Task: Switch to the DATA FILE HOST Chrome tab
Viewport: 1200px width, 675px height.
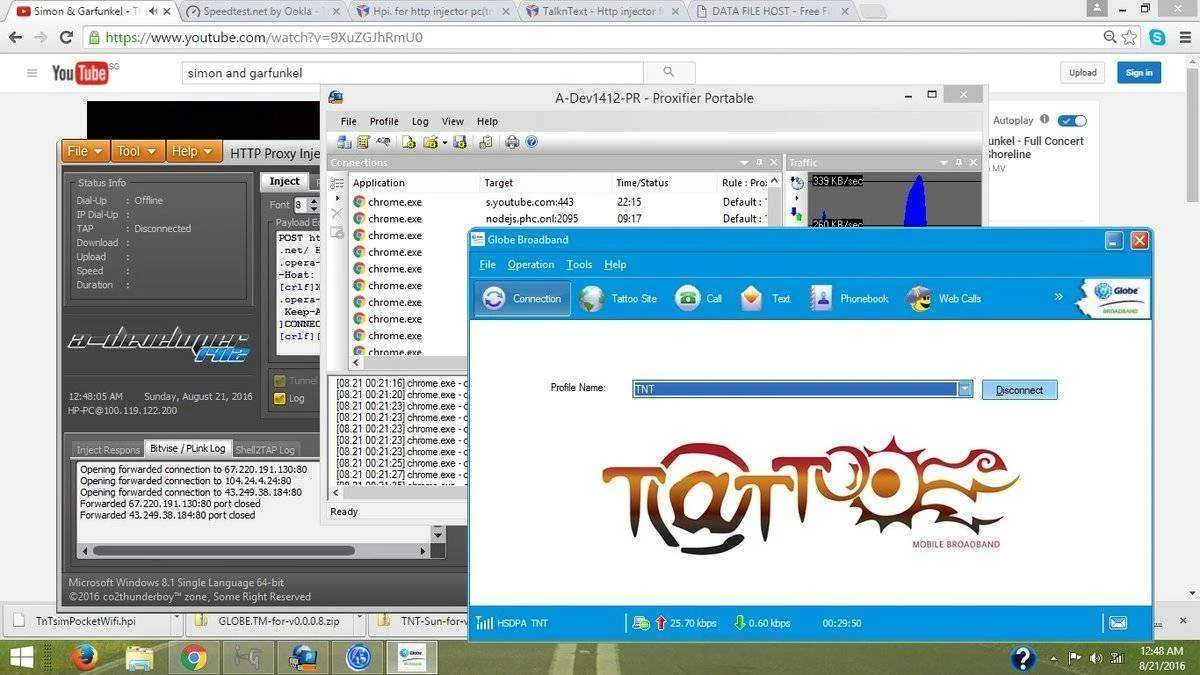Action: pos(770,12)
